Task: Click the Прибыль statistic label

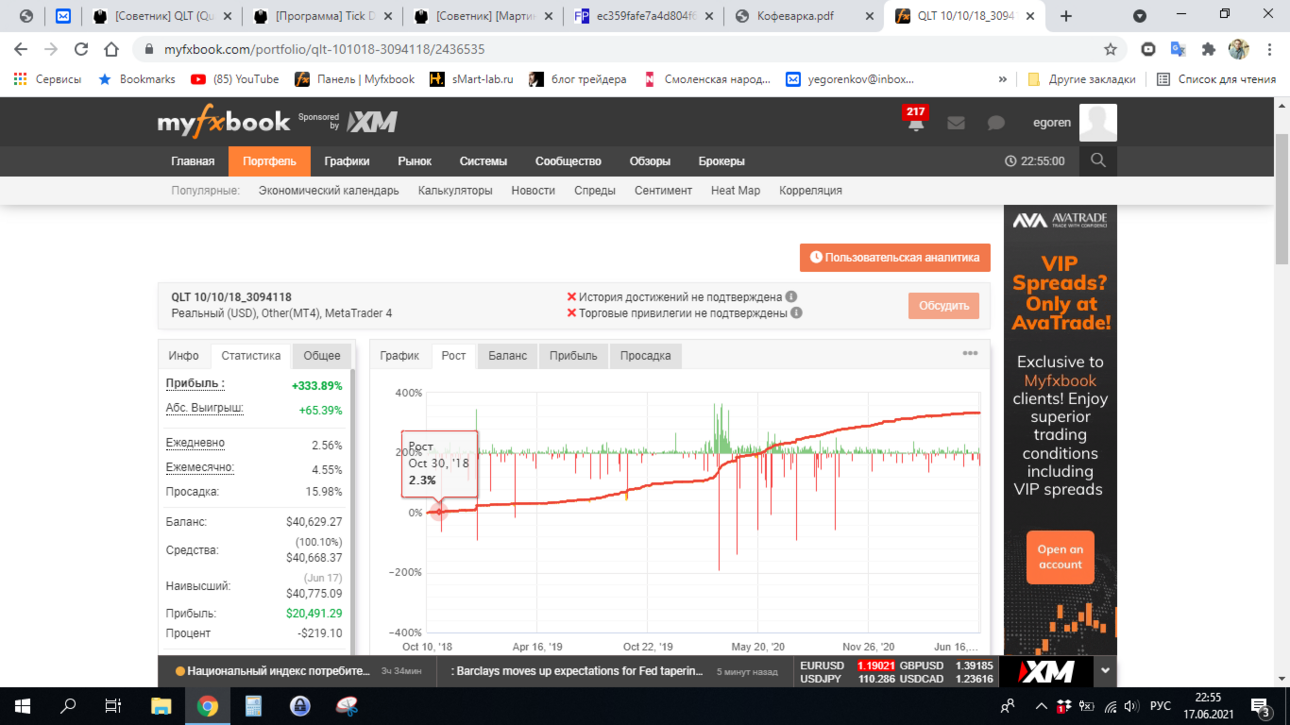Action: tap(195, 384)
